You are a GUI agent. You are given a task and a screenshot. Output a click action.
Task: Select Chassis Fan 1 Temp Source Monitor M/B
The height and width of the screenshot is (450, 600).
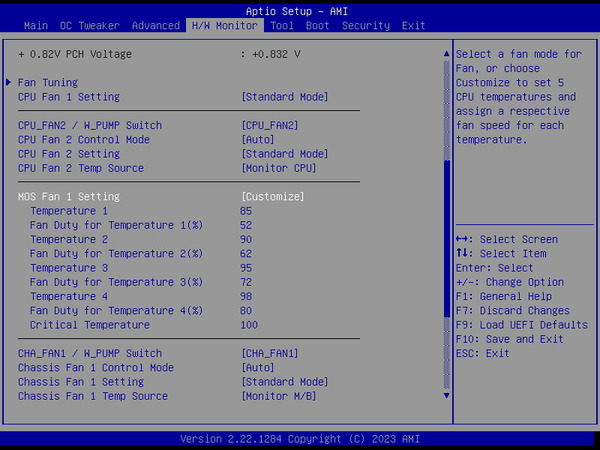279,396
